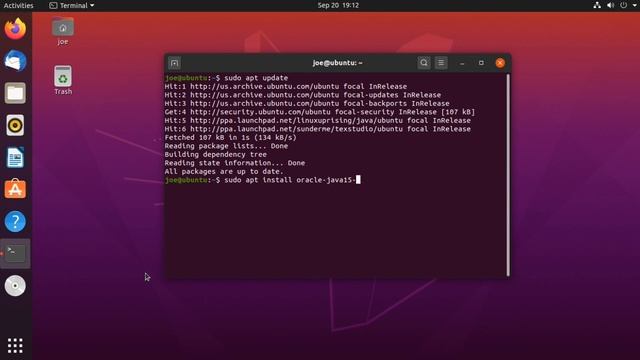Open the clock calendar Sep 20 19:12
The image size is (640, 360).
(338, 5)
